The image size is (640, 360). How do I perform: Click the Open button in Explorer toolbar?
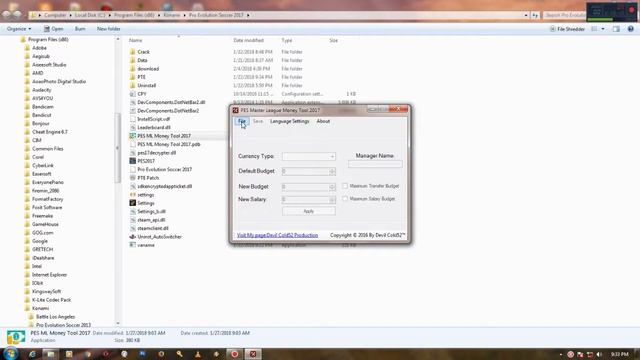pyautogui.click(x=53, y=29)
